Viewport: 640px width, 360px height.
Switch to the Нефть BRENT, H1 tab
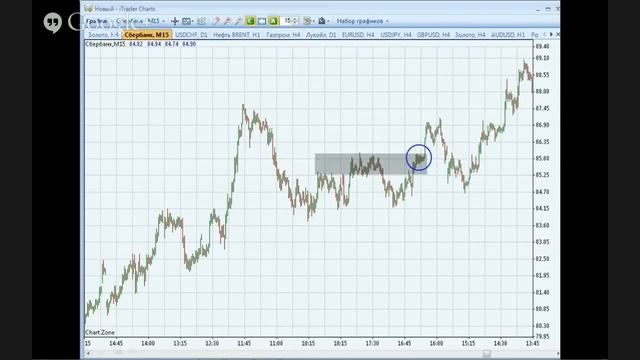click(x=236, y=35)
